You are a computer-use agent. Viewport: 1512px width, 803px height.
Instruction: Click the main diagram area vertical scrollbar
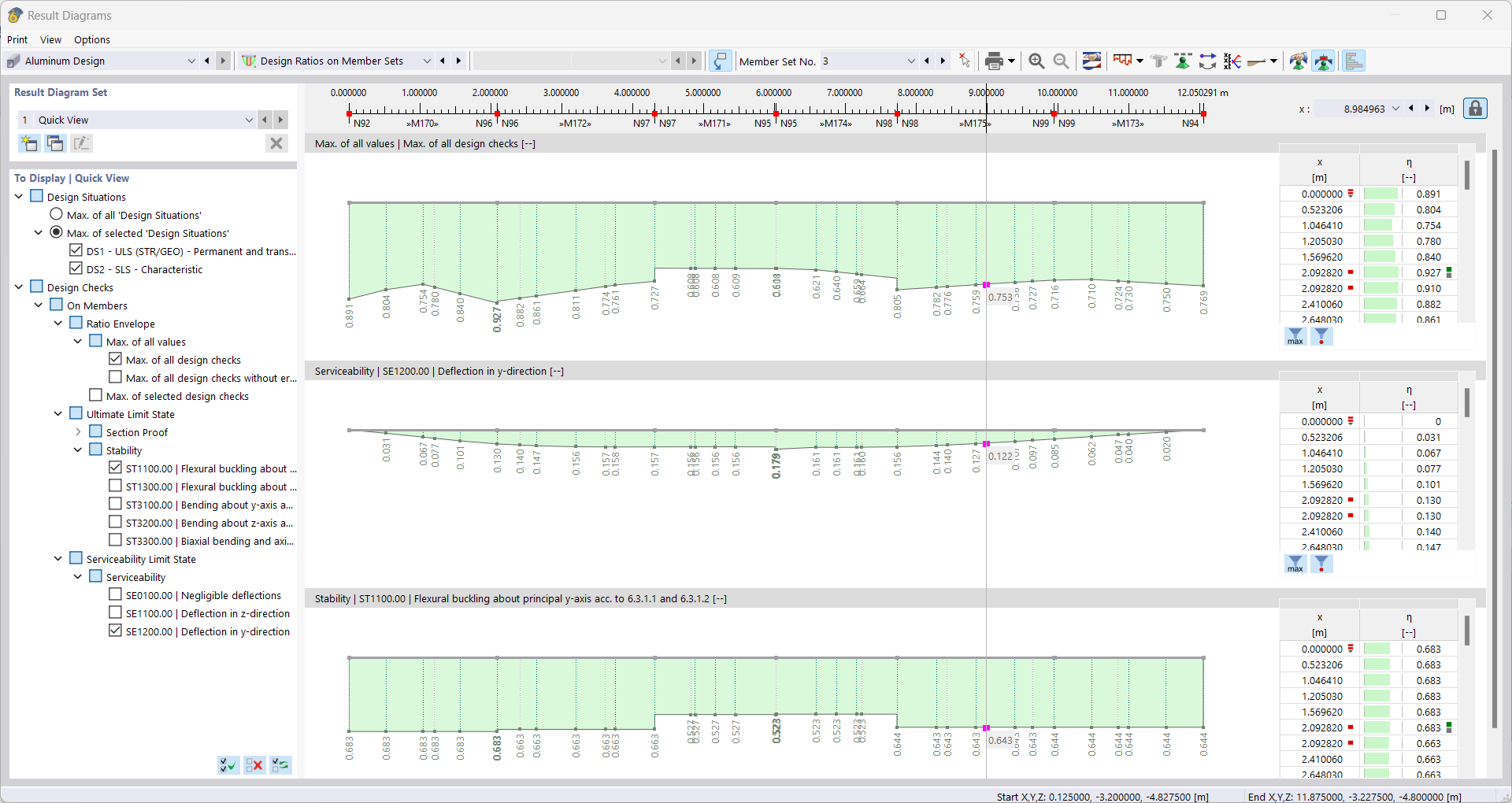1494,438
